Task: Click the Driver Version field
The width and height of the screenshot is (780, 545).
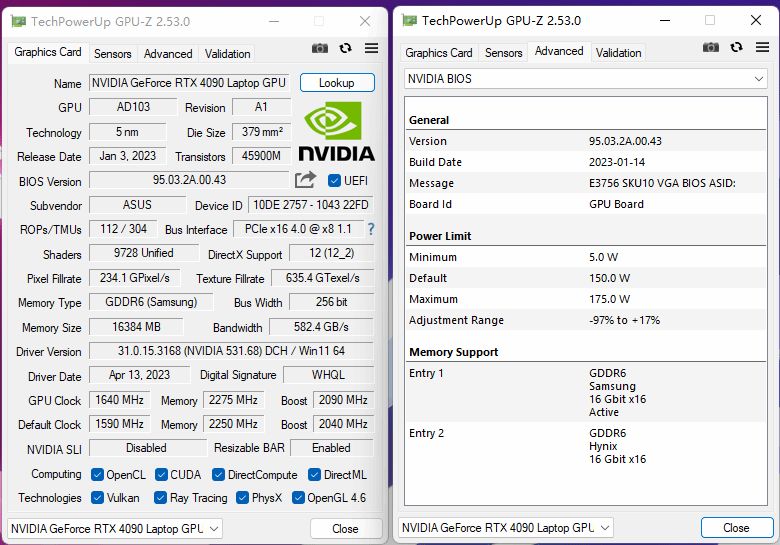Action: [x=231, y=351]
